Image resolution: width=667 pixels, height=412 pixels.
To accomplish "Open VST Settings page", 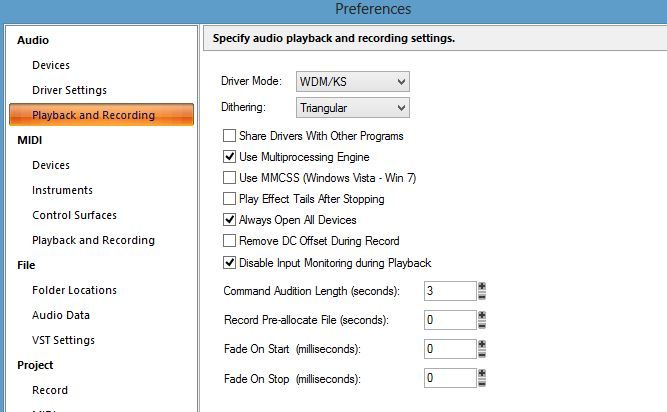I will coord(63,340).
